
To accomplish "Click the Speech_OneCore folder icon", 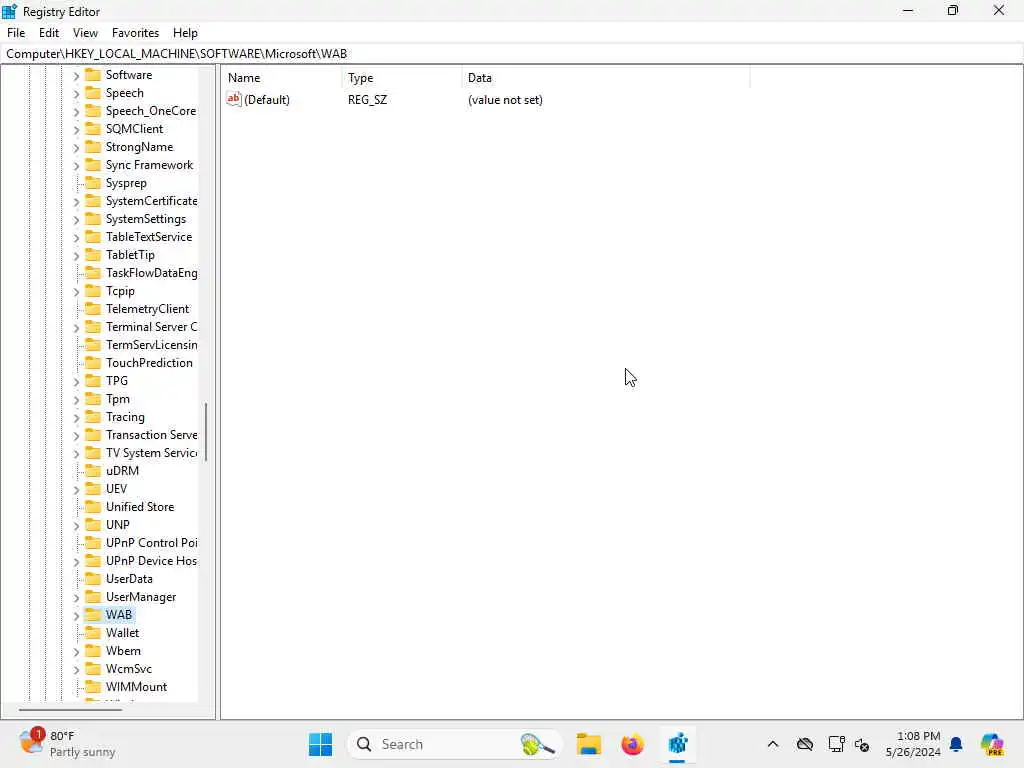I will [x=93, y=111].
